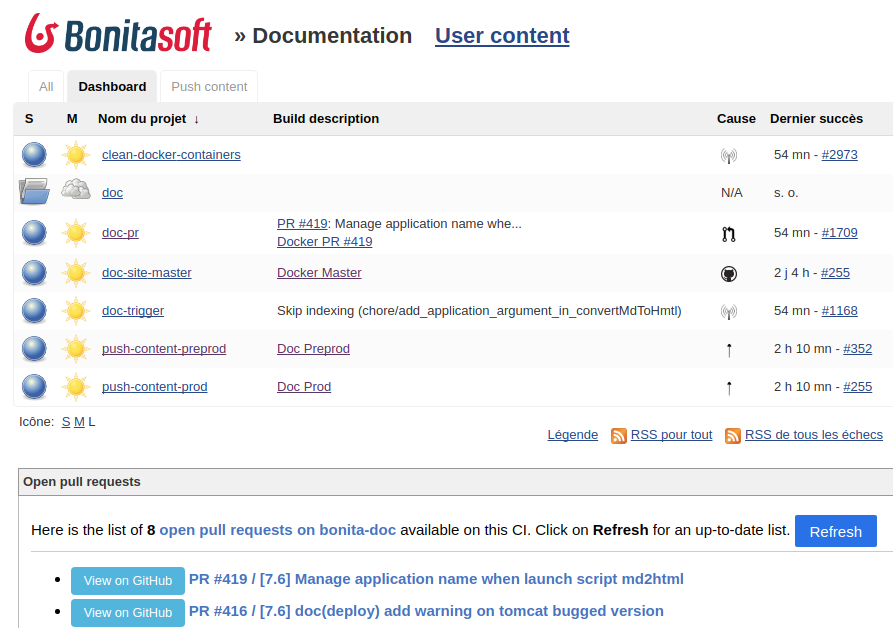The width and height of the screenshot is (893, 628).
Task: Click upstream arrow icon for push-content-prod
Action: coord(729,388)
